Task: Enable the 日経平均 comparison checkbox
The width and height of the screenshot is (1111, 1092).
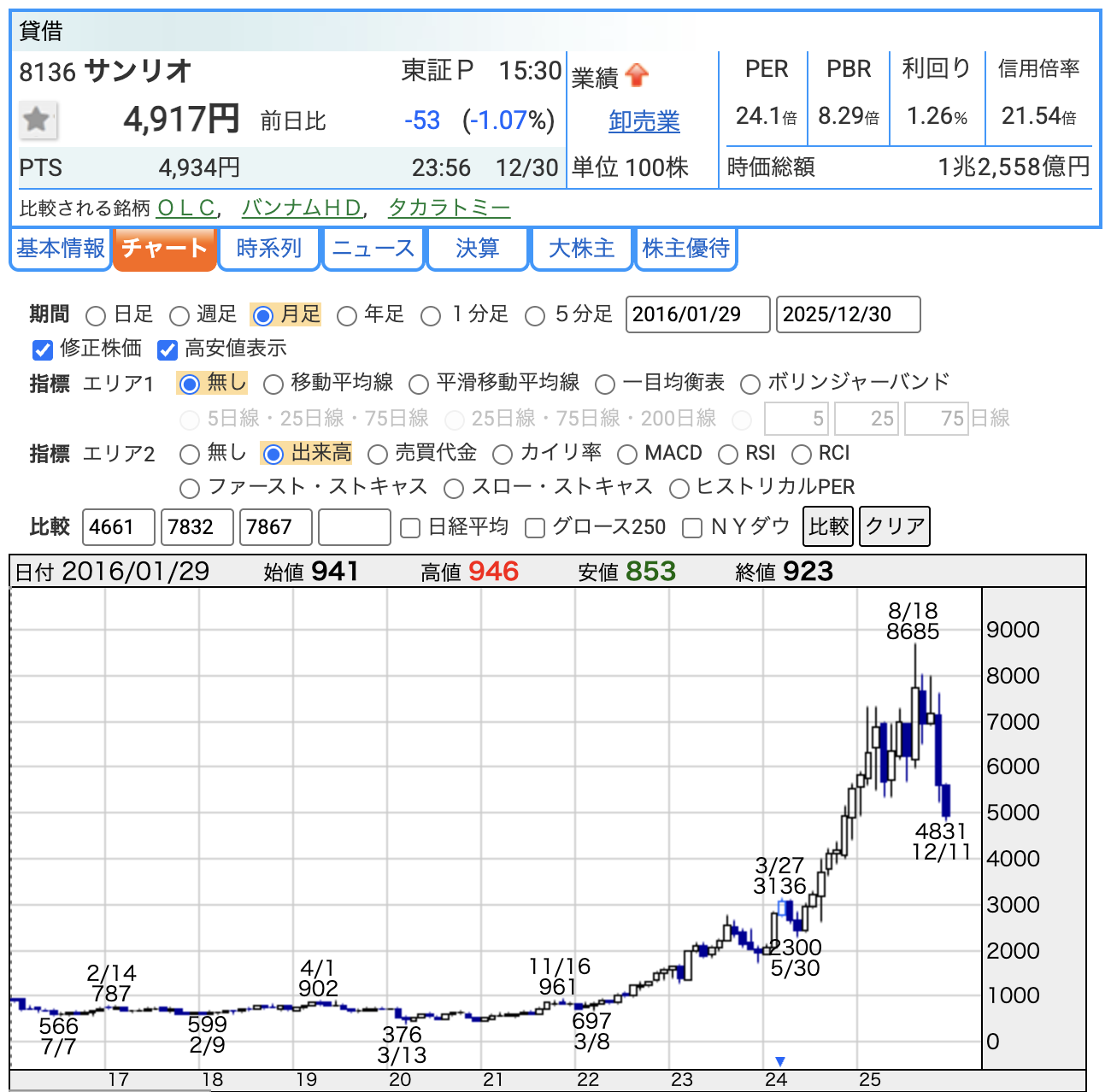Action: (x=411, y=528)
